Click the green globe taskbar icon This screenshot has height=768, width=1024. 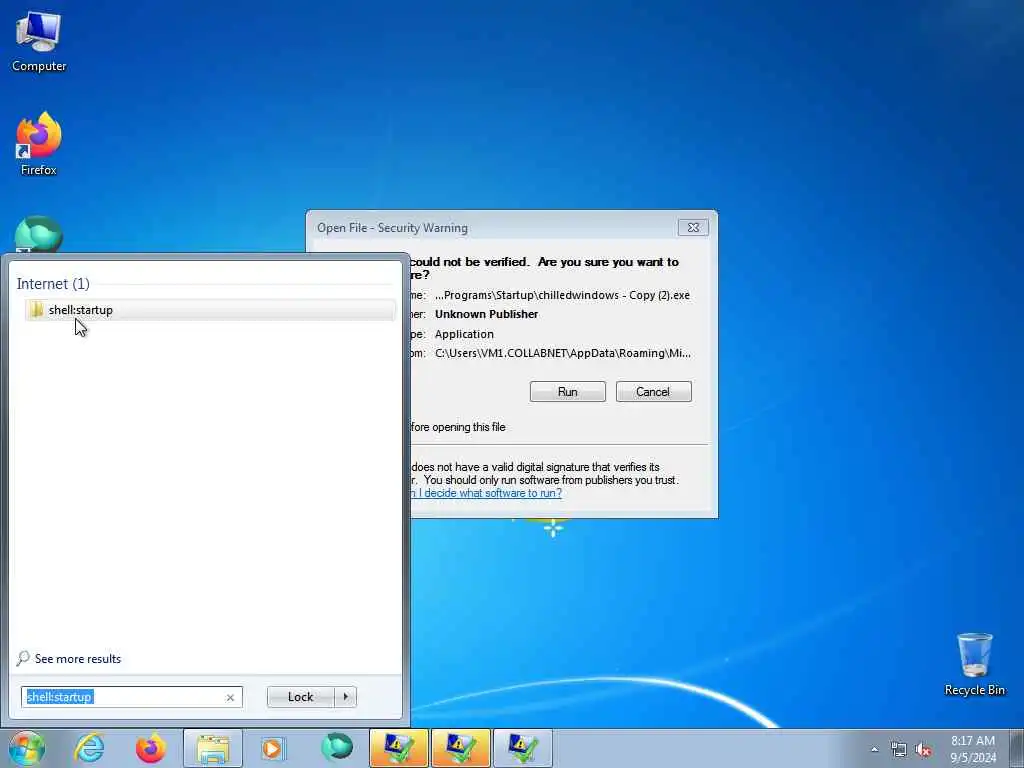point(337,748)
